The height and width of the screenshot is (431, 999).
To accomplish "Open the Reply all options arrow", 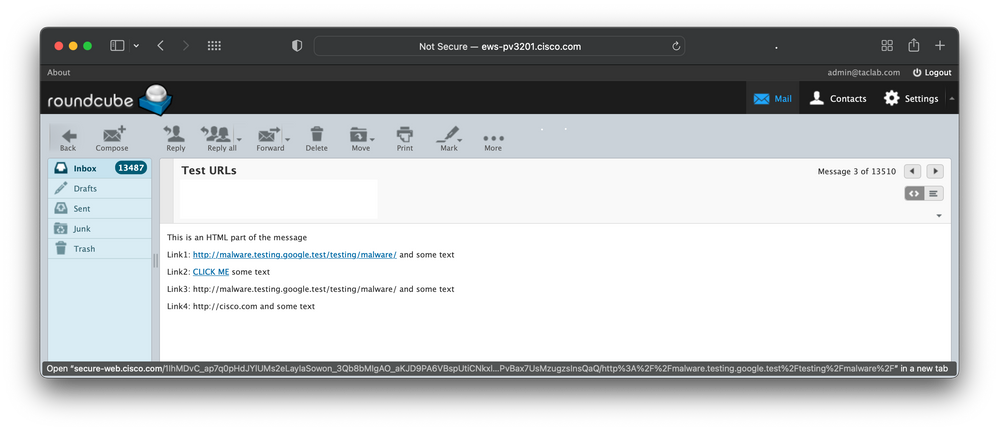I will [x=240, y=139].
